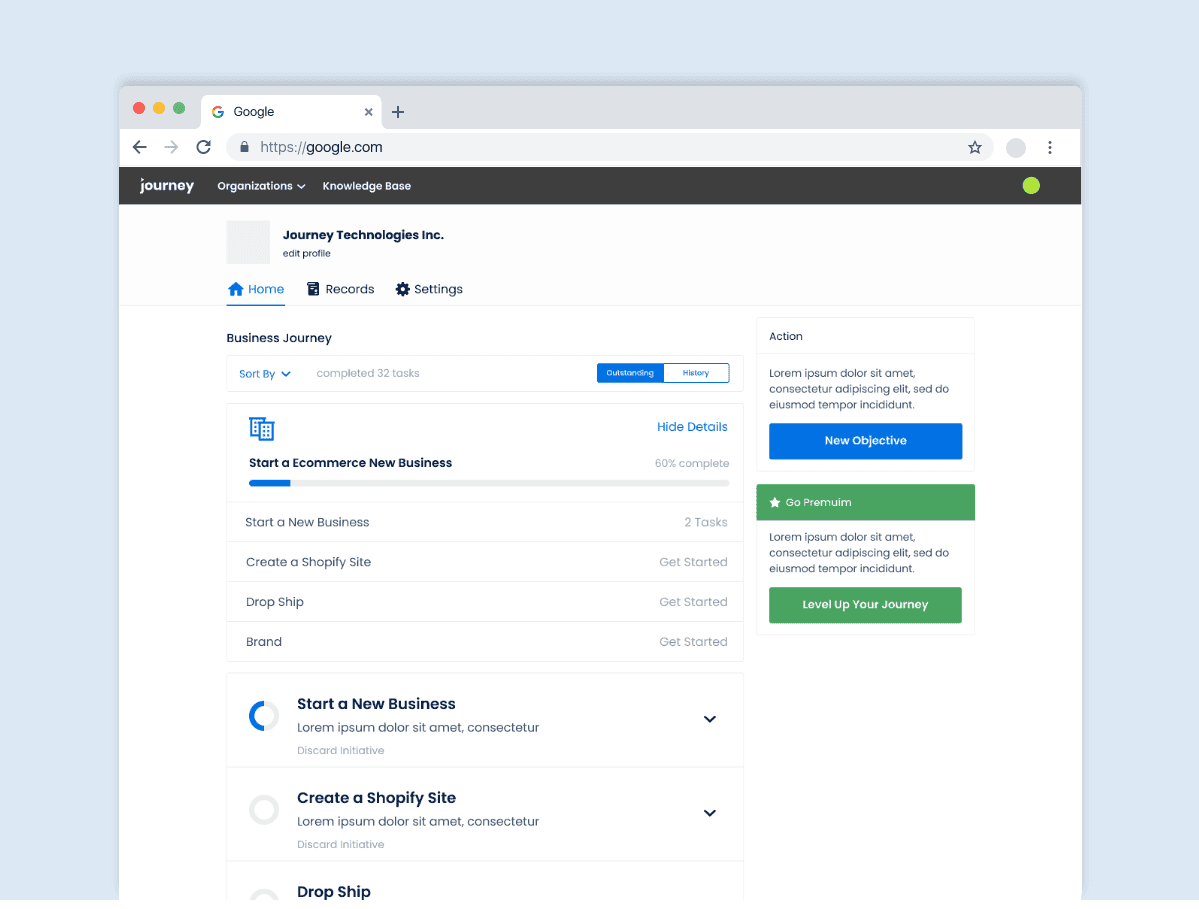
Task: Reload the page with refresh icon
Action: tap(203, 148)
